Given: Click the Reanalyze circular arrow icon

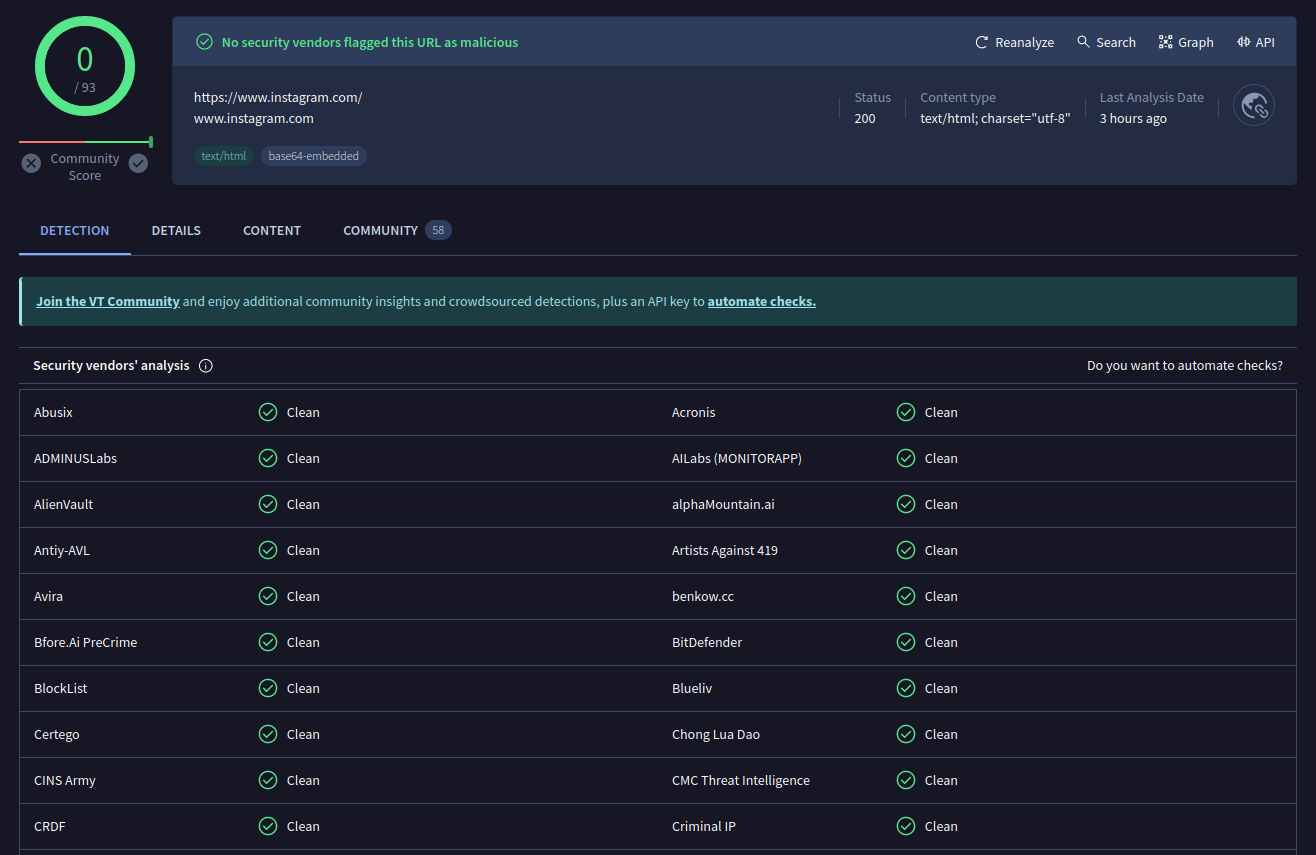Looking at the screenshot, I should tap(982, 42).
